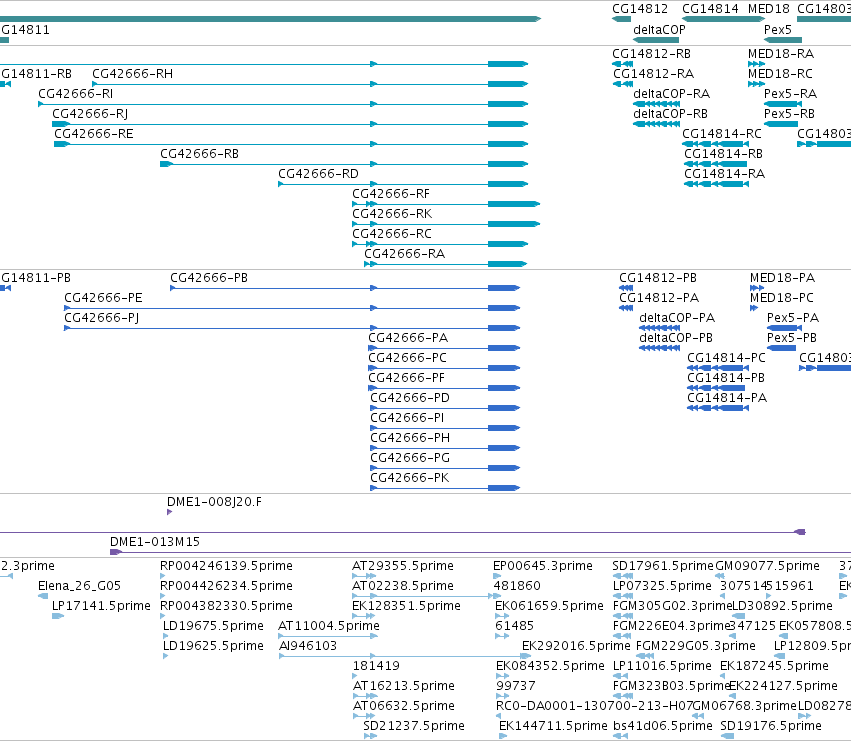Select EST LD19675.5prime
This screenshot has height=741, width=851.
click(213, 626)
